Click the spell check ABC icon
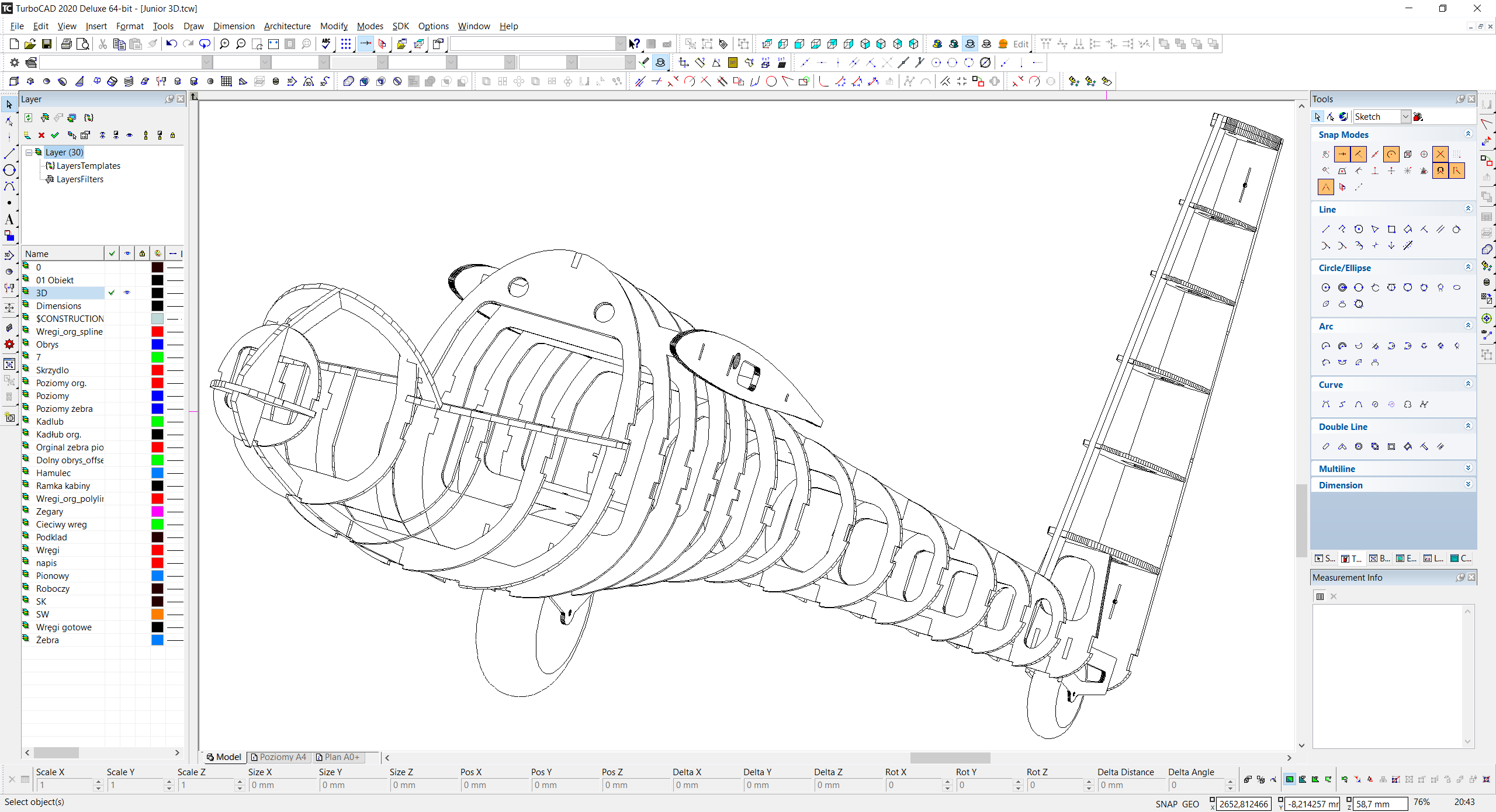Image resolution: width=1496 pixels, height=812 pixels. (x=326, y=44)
